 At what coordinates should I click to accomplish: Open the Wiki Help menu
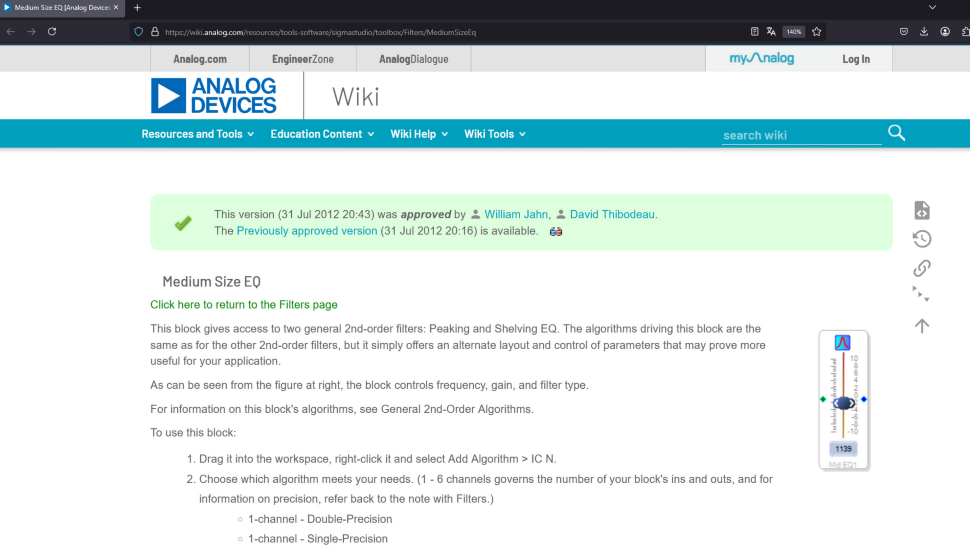click(x=419, y=134)
